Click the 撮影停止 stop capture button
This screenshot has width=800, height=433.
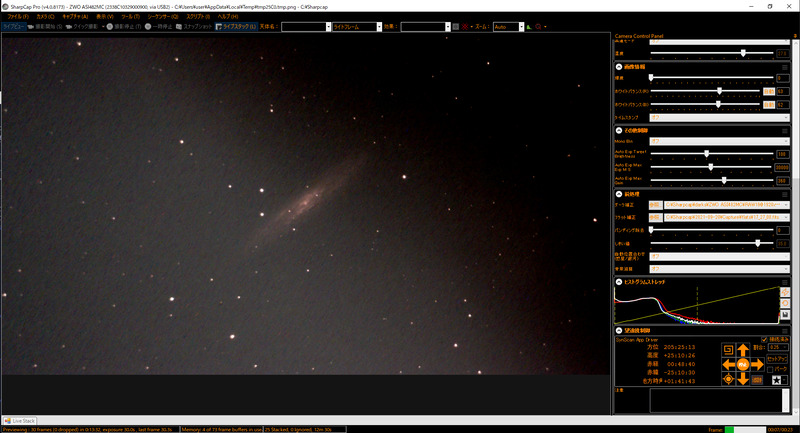click(123, 27)
